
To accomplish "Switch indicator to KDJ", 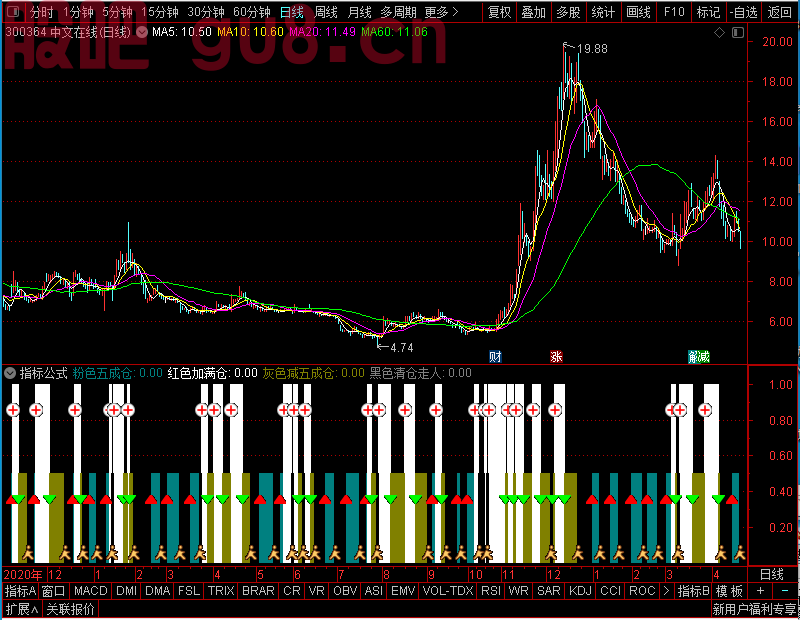I will pos(580,591).
